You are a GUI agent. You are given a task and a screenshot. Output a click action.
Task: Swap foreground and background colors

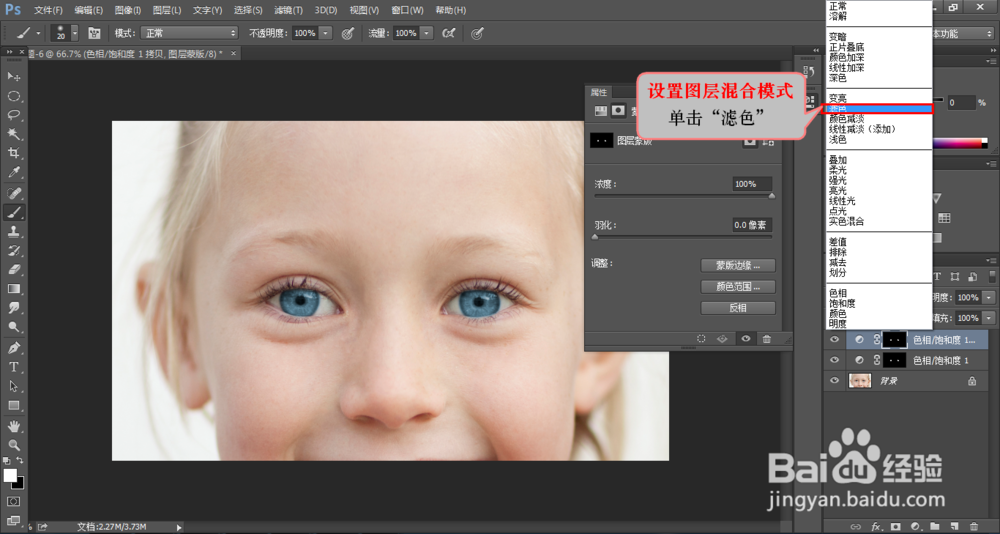[x=20, y=461]
